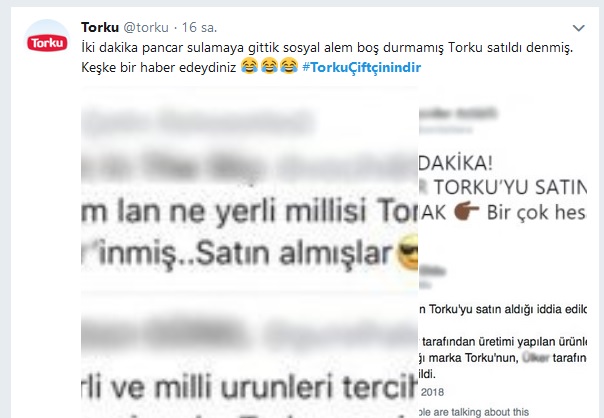Click 'are talking about this' in the embedded tweet
604x418 pixels.
[485, 412]
